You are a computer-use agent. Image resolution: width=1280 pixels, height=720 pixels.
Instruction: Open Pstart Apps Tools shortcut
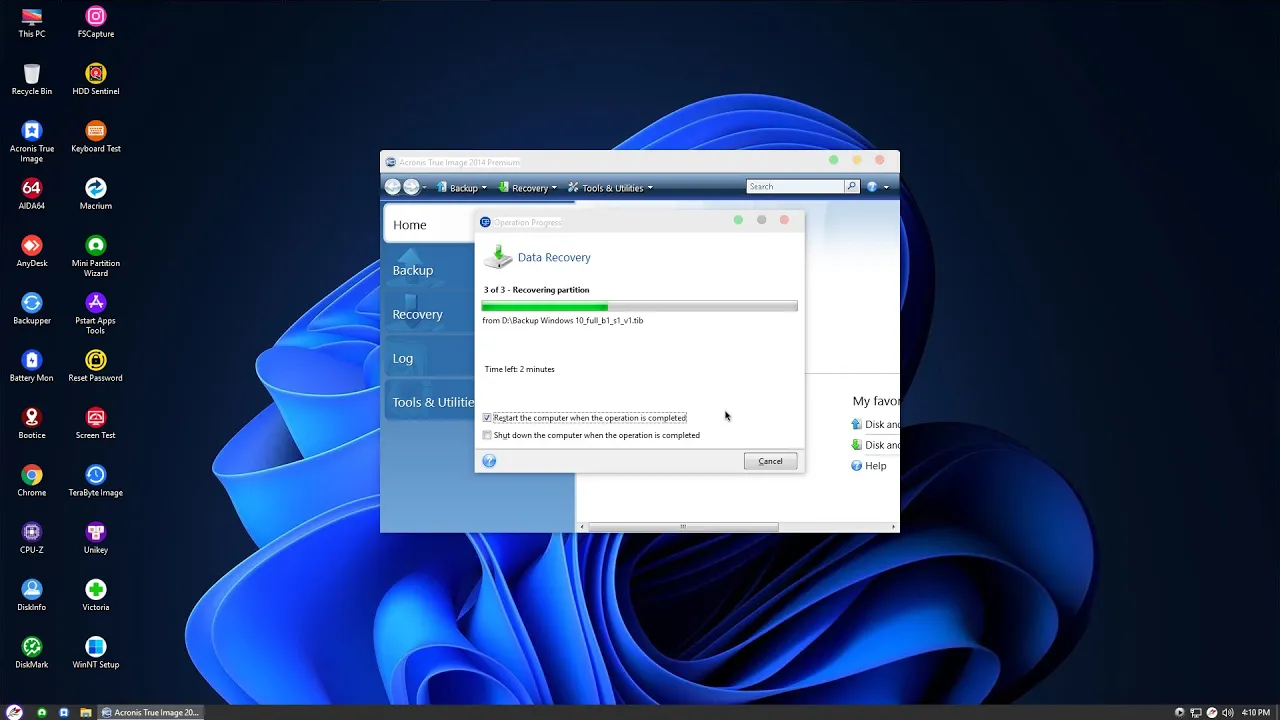click(96, 313)
